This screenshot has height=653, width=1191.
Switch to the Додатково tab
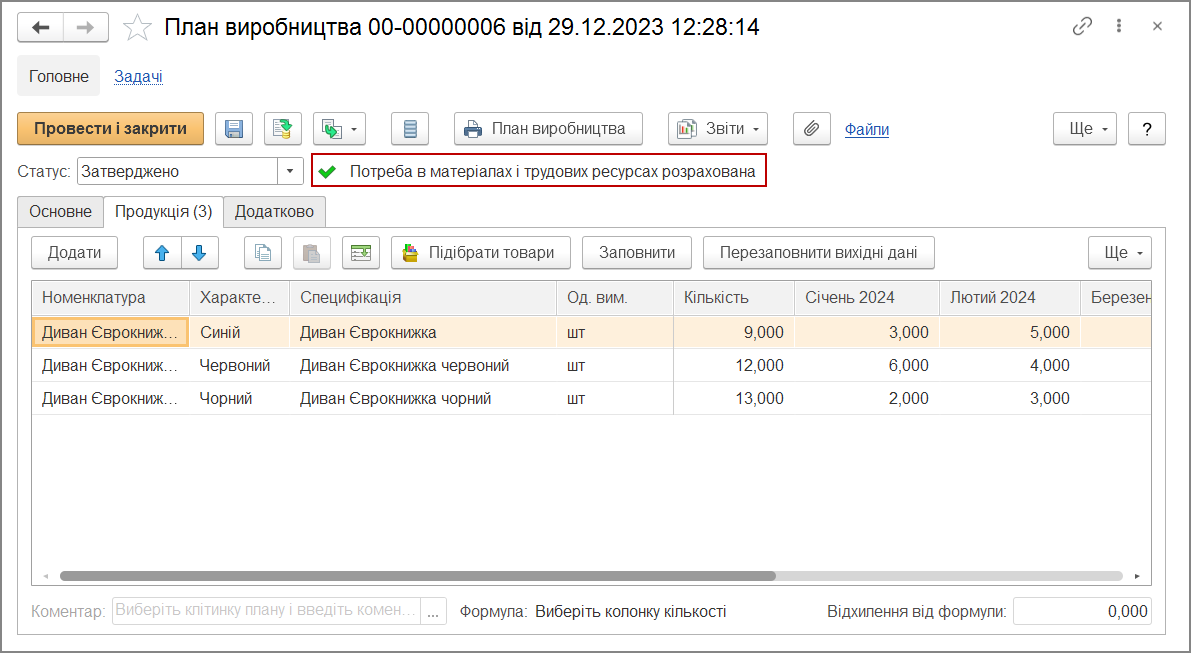[274, 212]
